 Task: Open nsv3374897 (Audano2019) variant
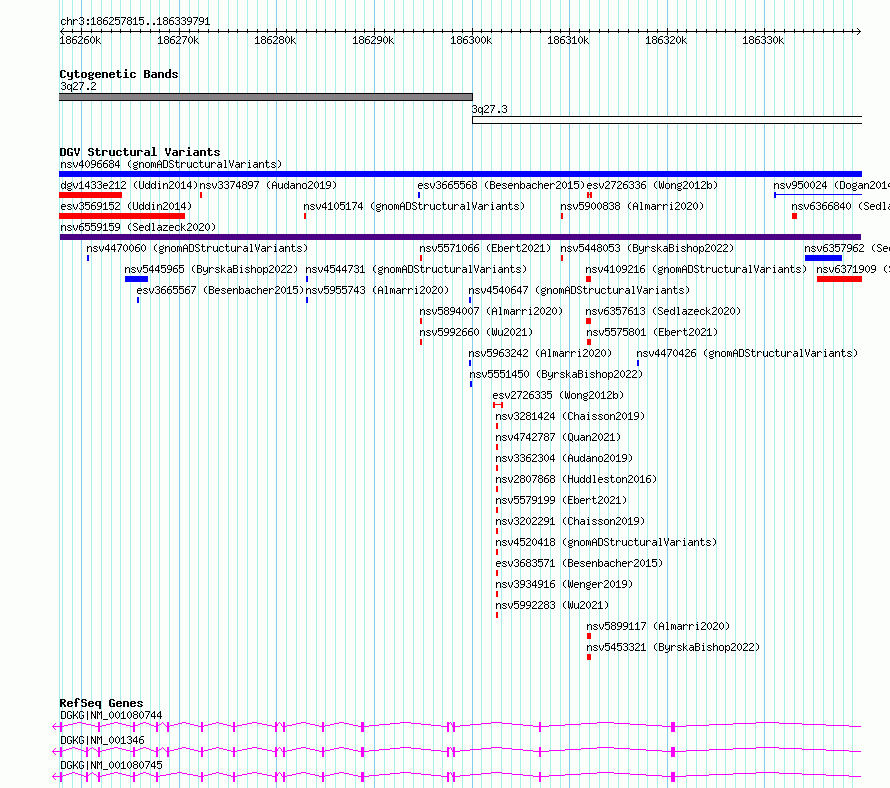[268, 186]
